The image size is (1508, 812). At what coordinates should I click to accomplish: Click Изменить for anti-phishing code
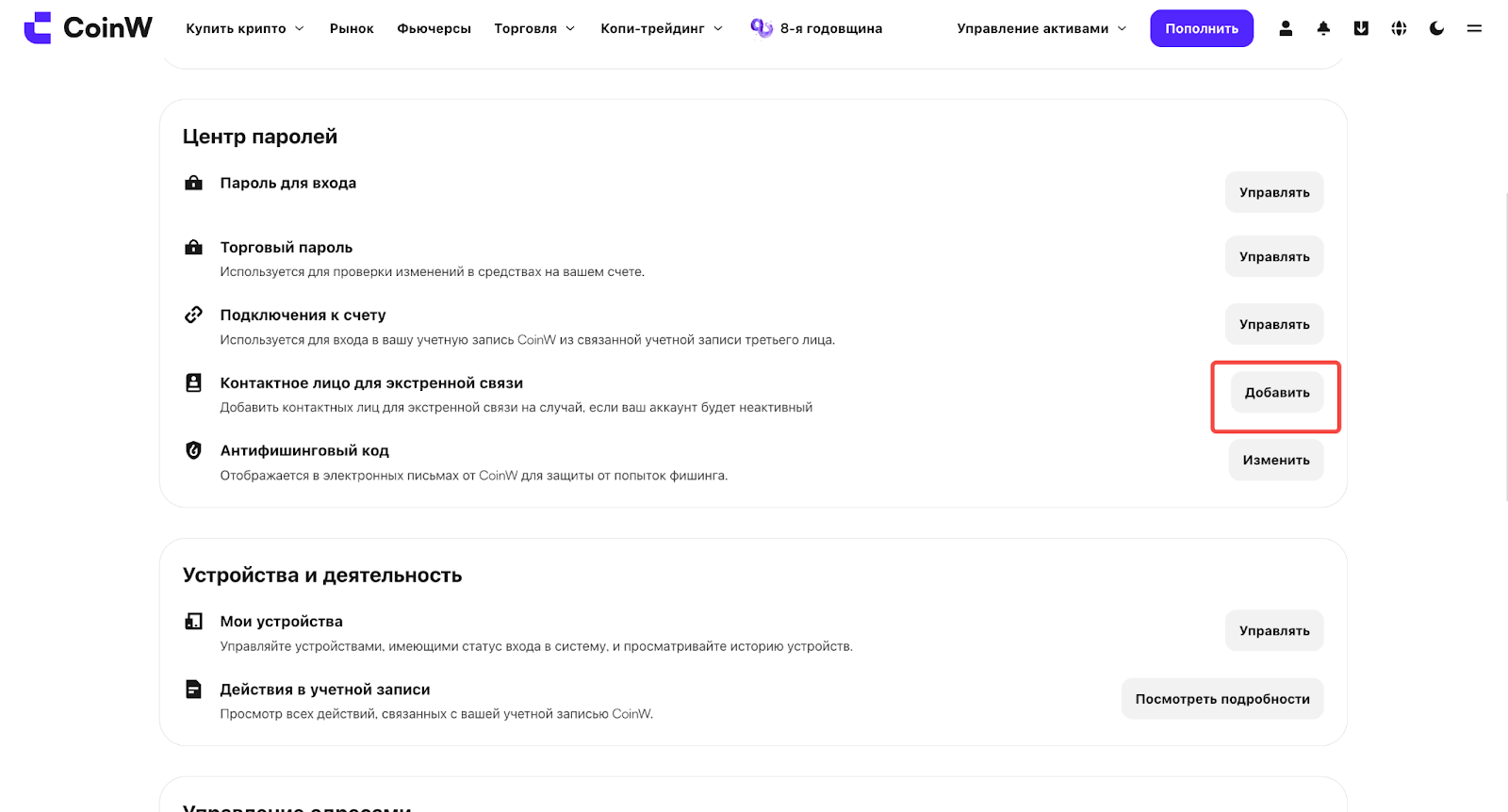click(1276, 461)
